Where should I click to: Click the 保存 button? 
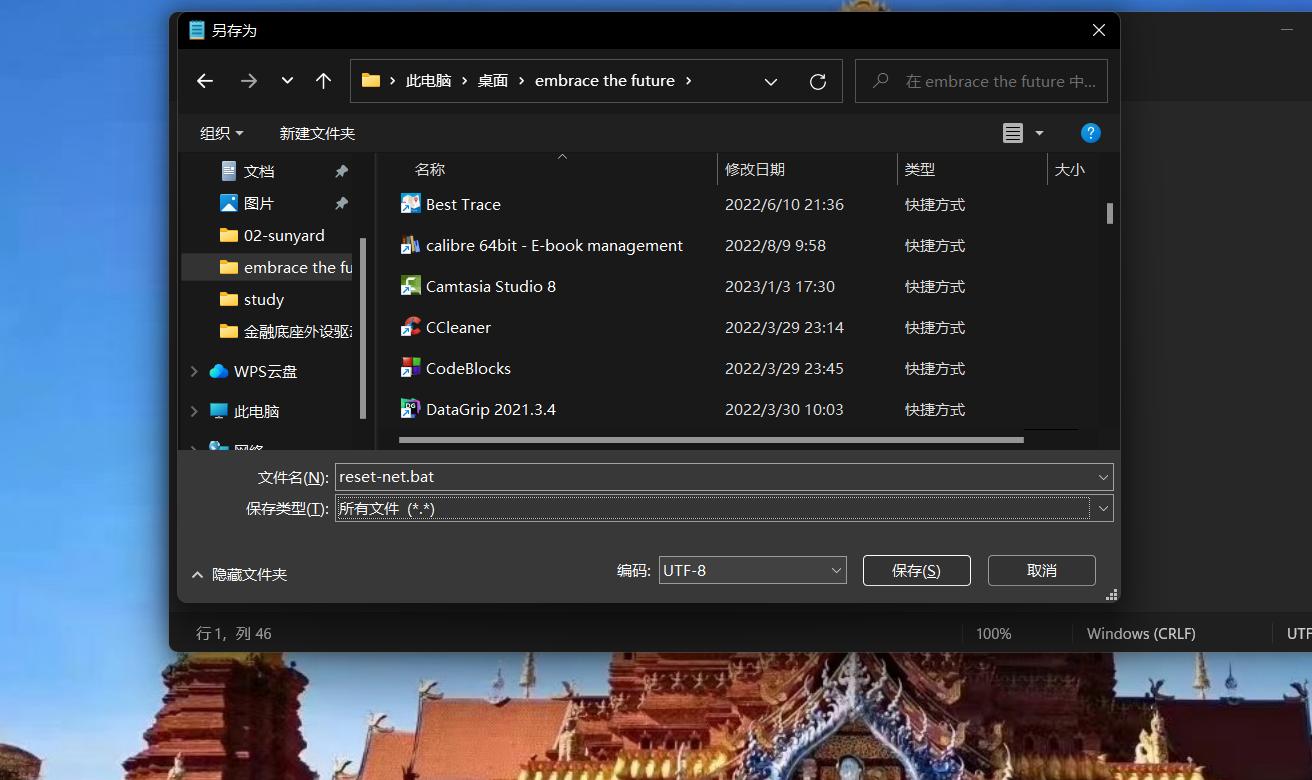point(915,570)
